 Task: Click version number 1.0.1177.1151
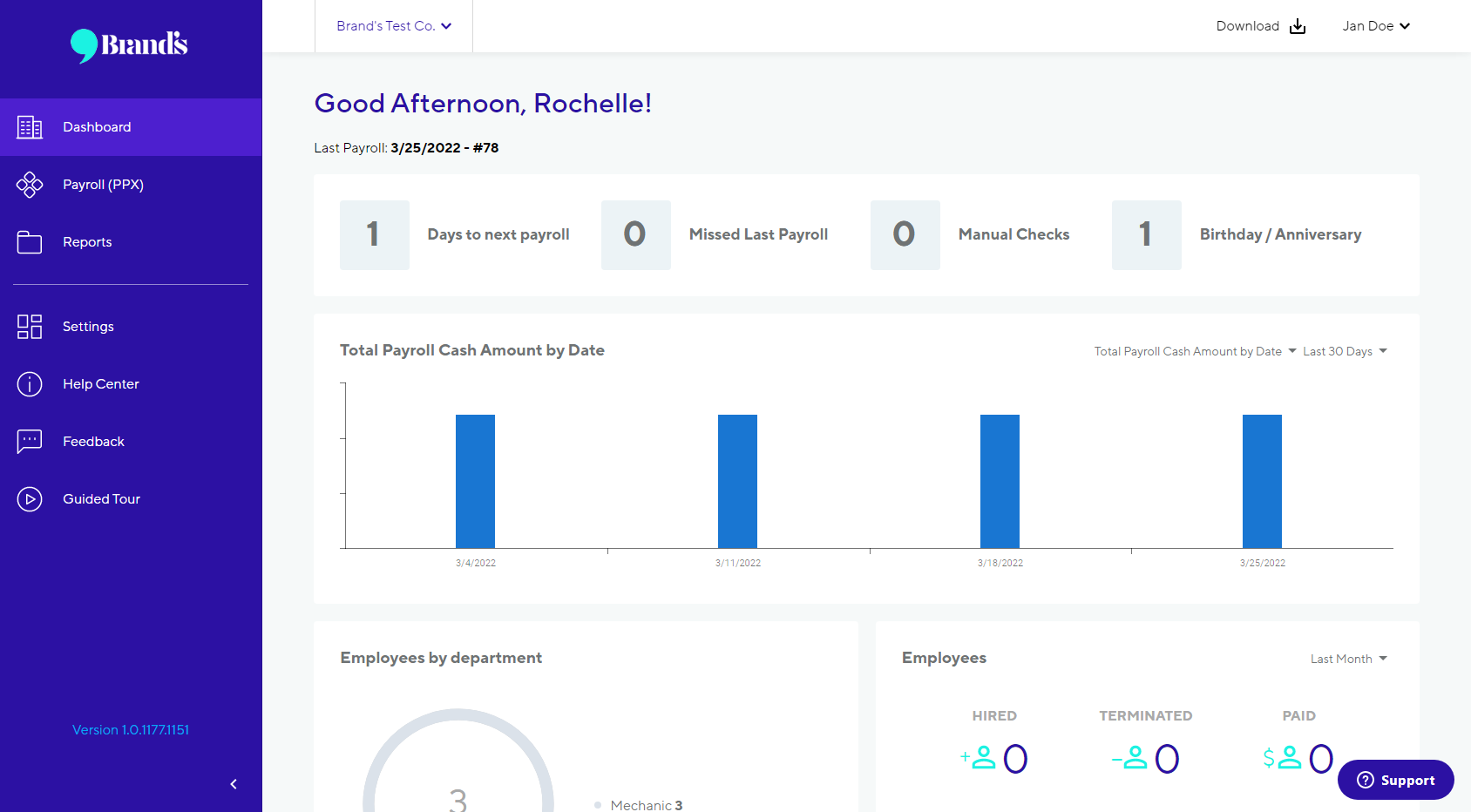131,730
